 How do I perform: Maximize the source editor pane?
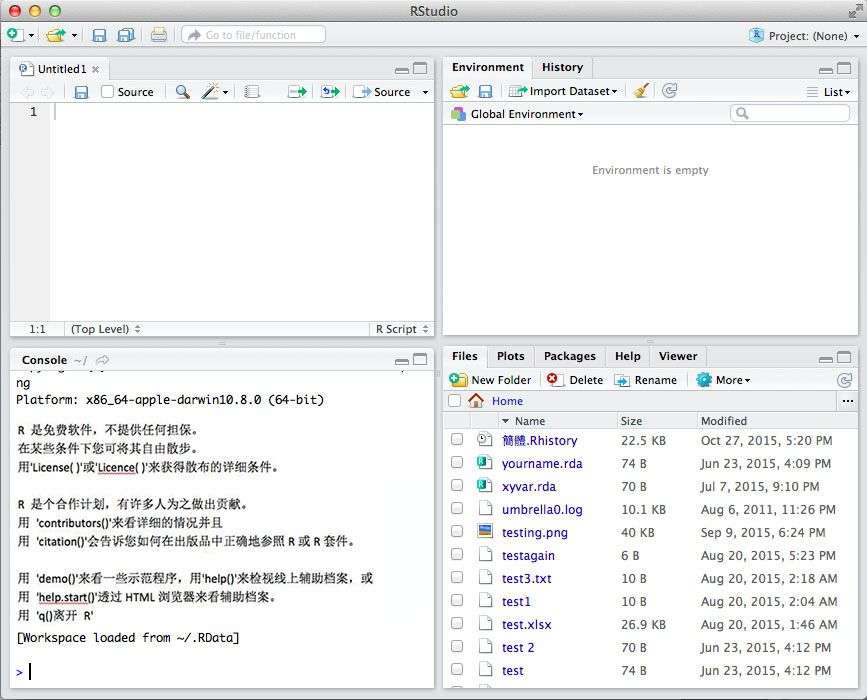coord(420,69)
